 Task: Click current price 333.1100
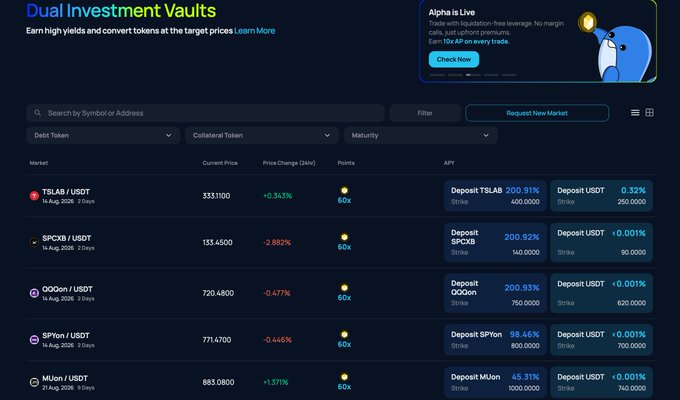(x=216, y=196)
